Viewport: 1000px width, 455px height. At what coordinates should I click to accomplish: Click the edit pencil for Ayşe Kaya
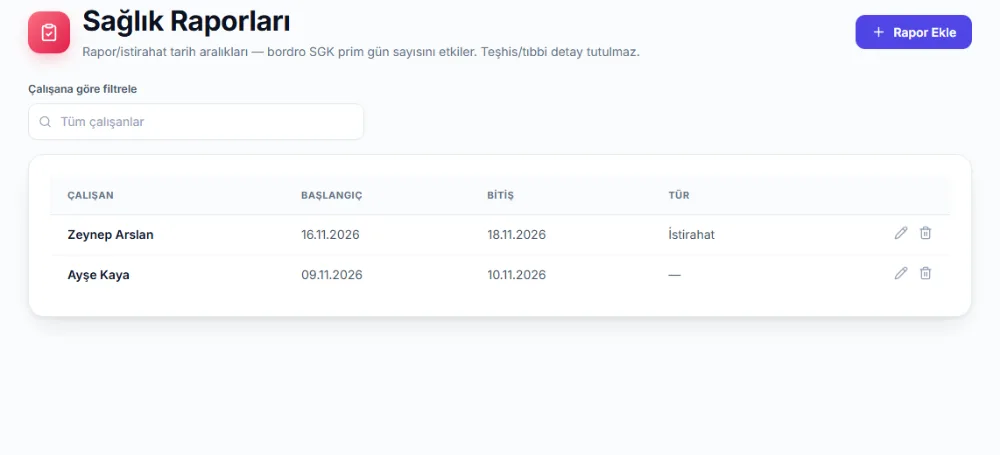tap(901, 273)
